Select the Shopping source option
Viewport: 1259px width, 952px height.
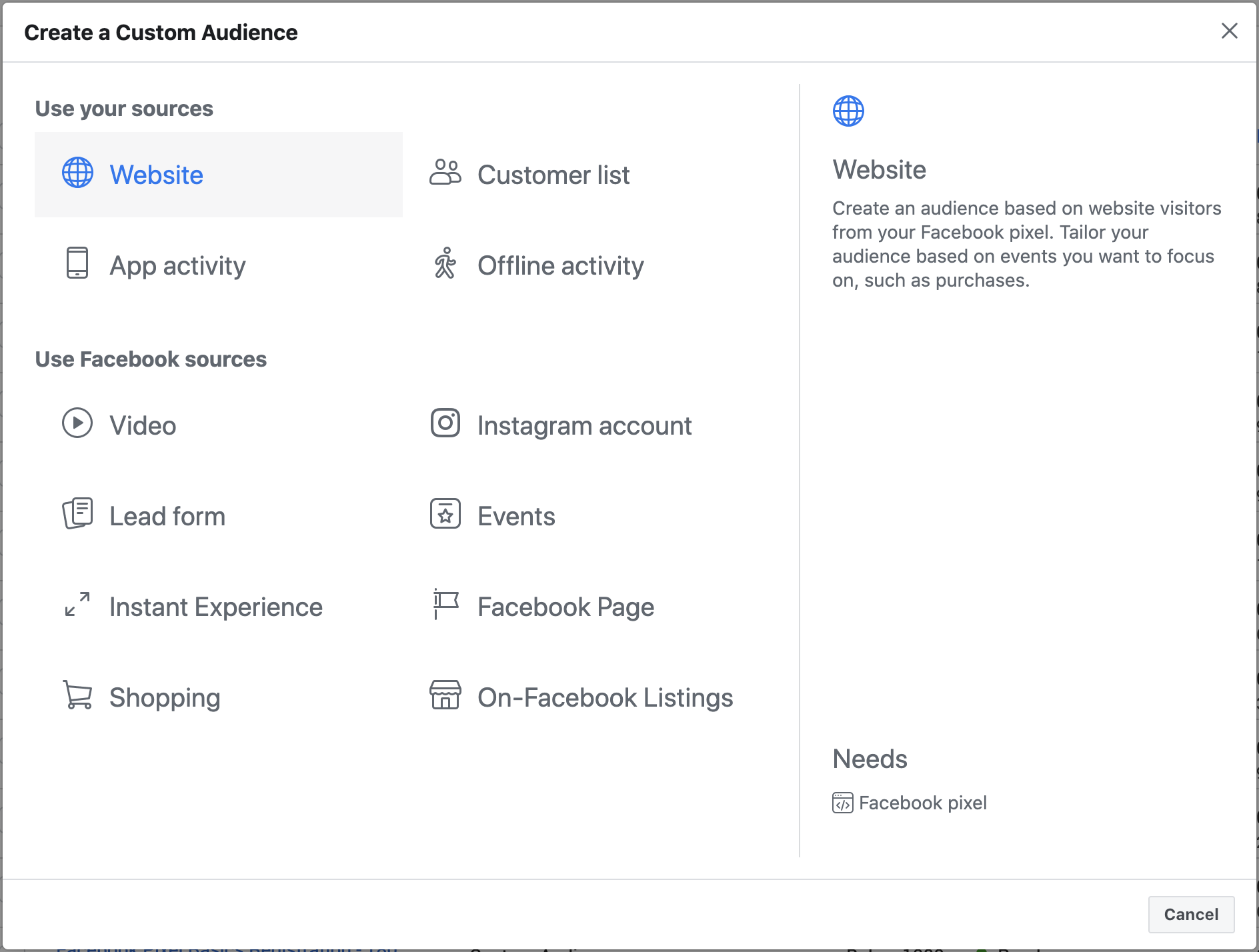coord(219,697)
